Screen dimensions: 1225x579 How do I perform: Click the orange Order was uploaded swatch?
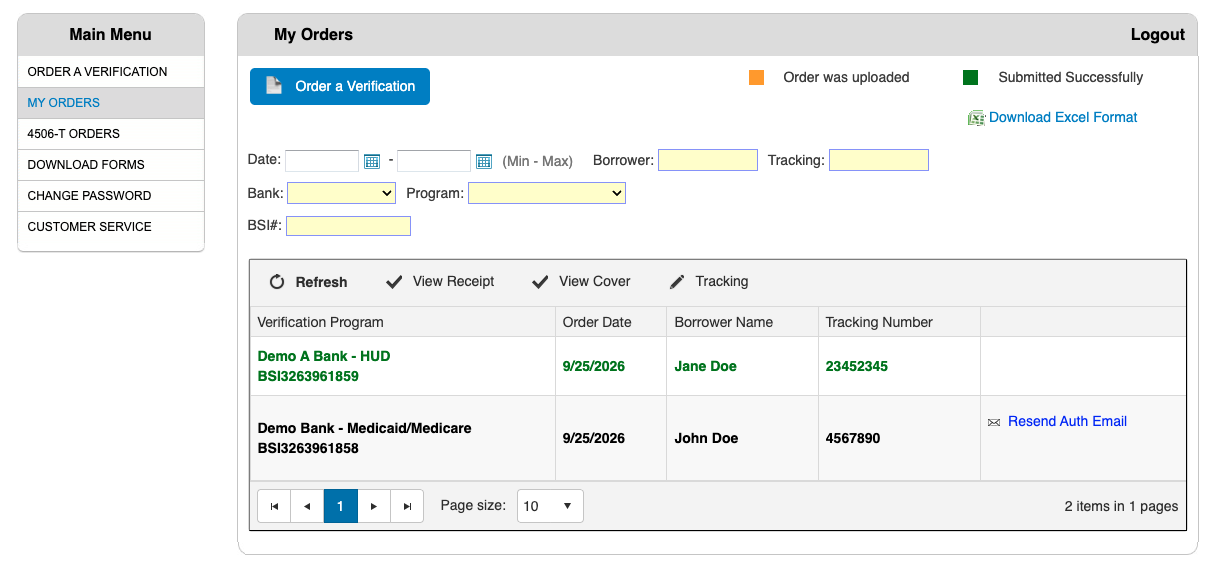[x=757, y=77]
